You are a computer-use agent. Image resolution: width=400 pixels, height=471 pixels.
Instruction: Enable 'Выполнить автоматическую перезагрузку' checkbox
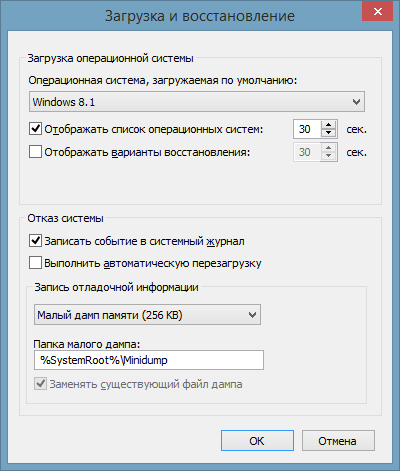35,263
